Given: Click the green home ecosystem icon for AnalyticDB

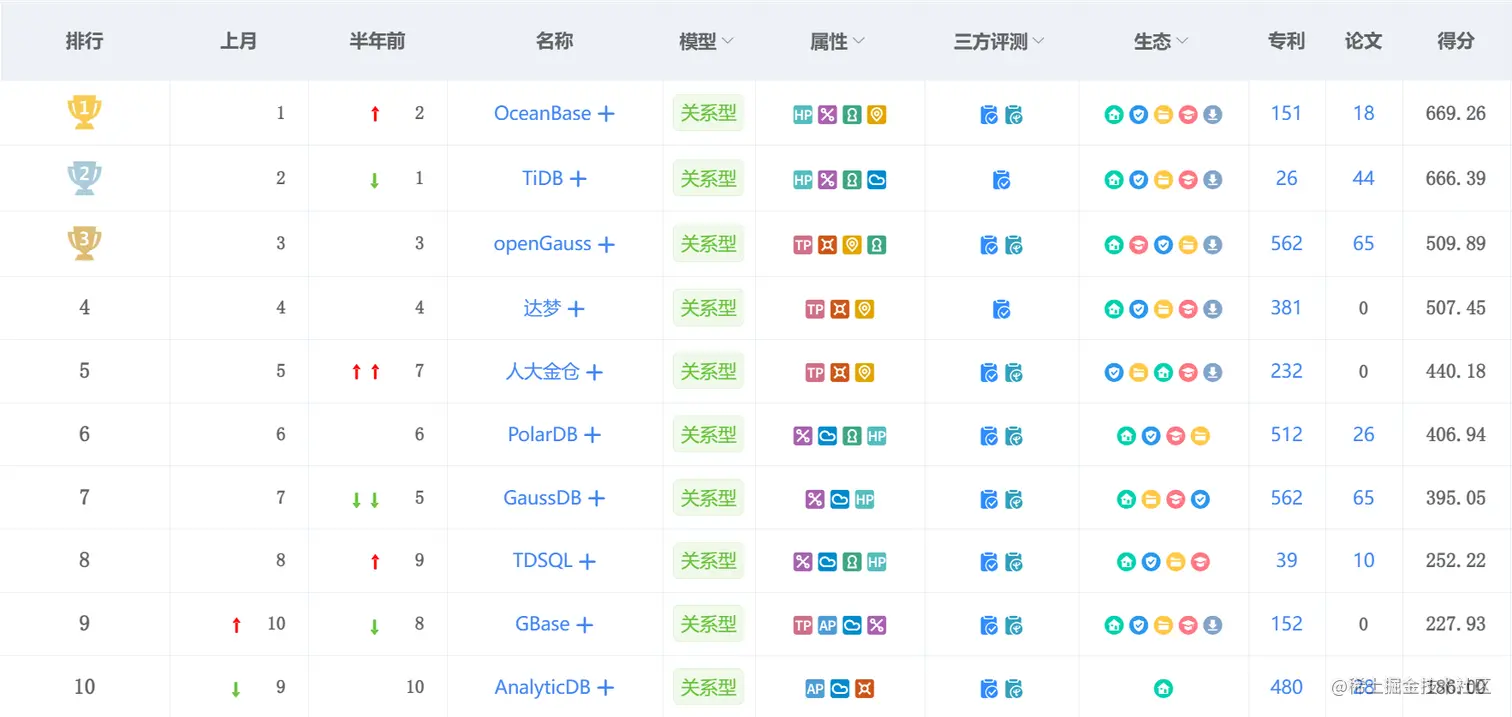Looking at the screenshot, I should 1163,689.
